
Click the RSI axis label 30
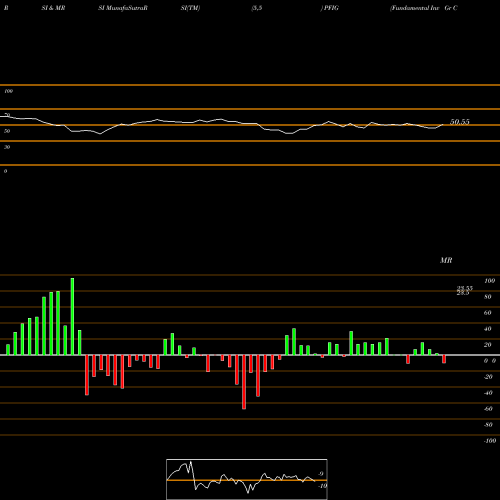point(7,147)
